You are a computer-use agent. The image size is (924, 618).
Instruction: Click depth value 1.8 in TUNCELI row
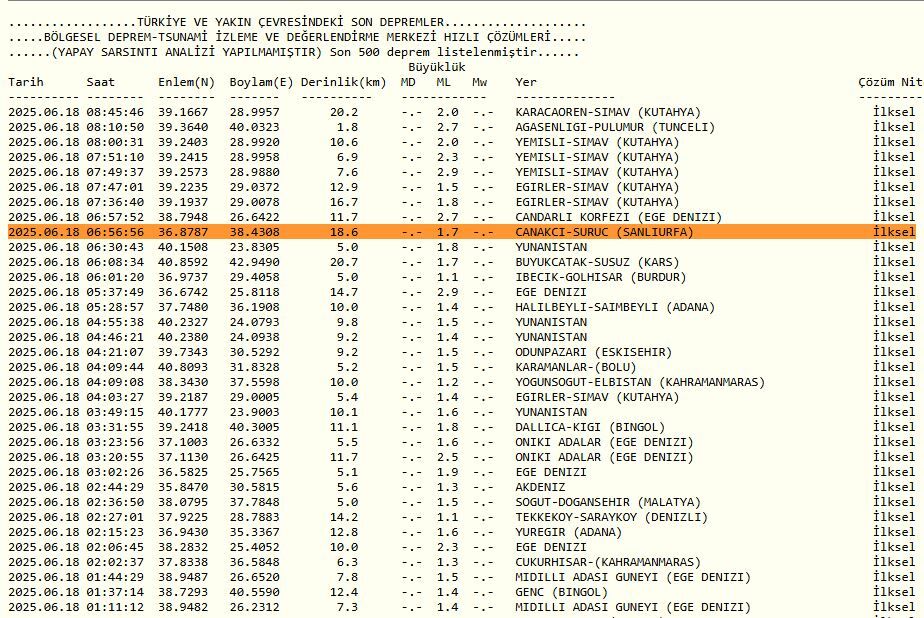click(x=347, y=127)
